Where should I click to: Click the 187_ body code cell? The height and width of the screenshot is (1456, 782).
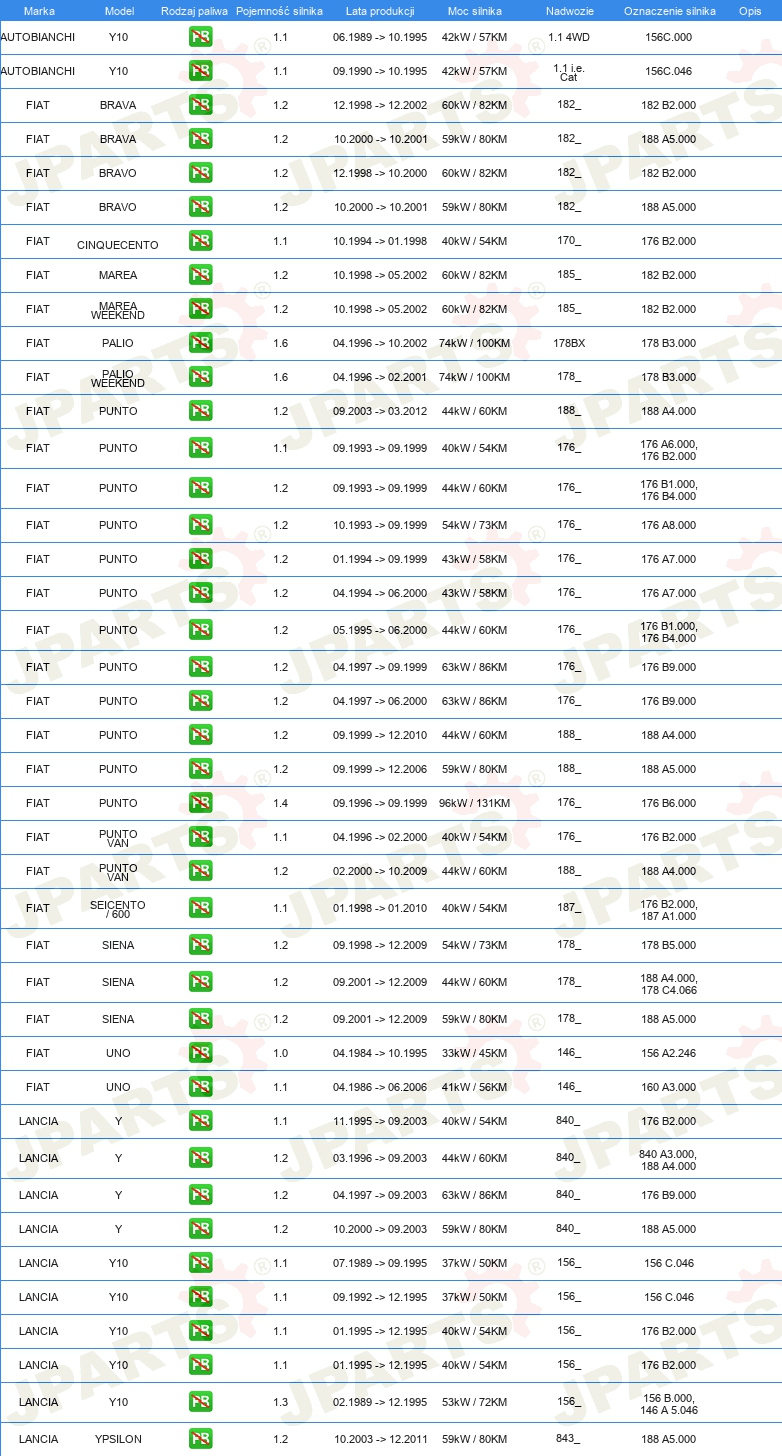(x=568, y=908)
